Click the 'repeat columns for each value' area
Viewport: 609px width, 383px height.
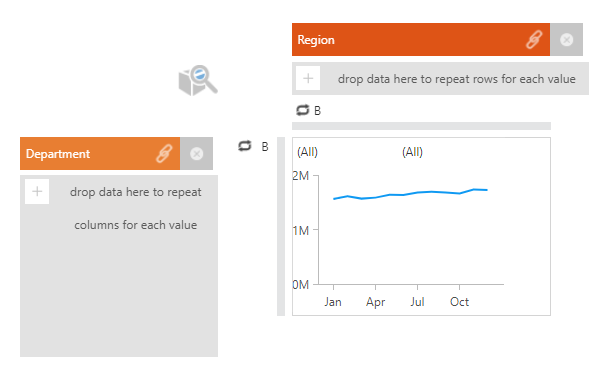click(x=119, y=266)
